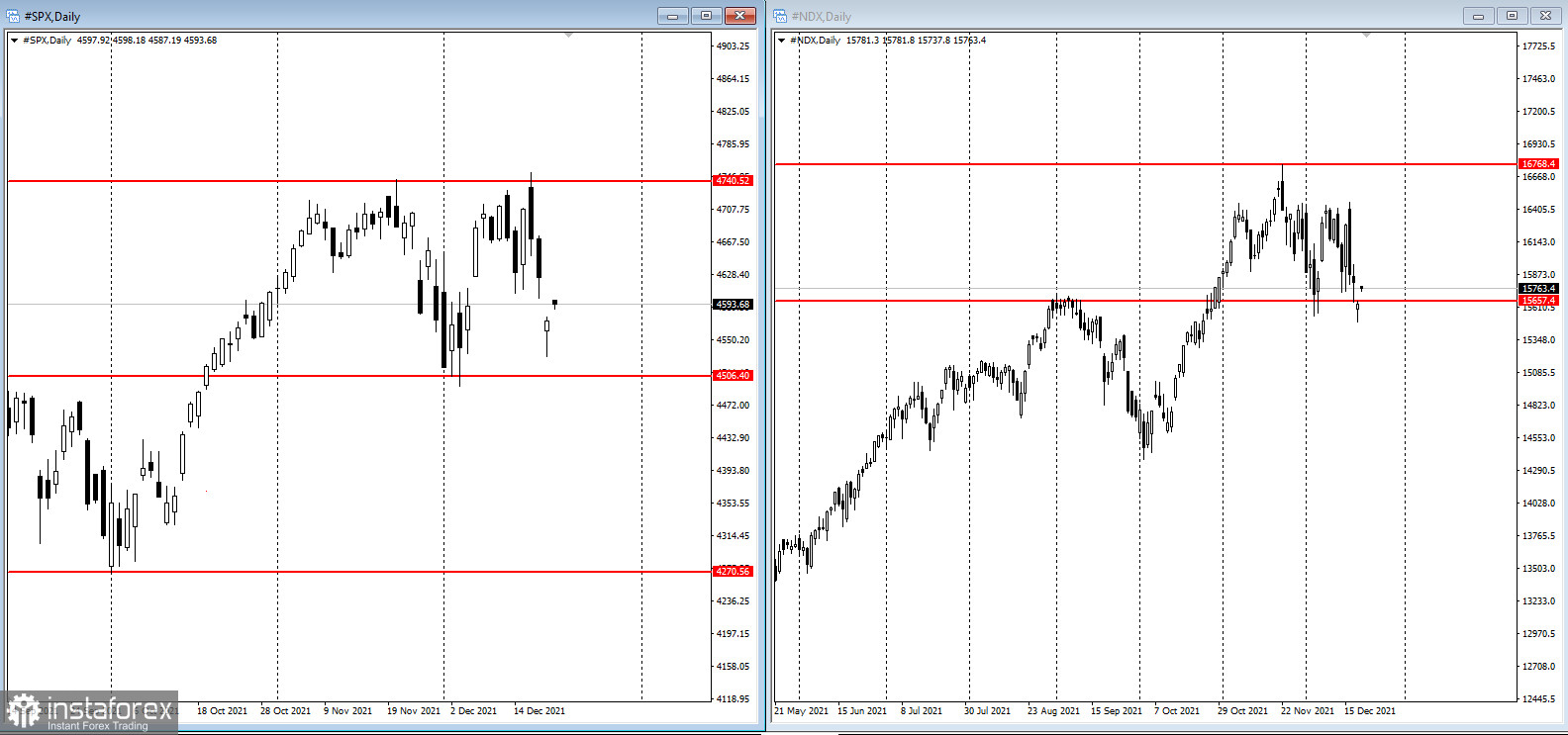The width and height of the screenshot is (1568, 735).
Task: Click date label 15 Dec 2021
Action: click(1370, 711)
